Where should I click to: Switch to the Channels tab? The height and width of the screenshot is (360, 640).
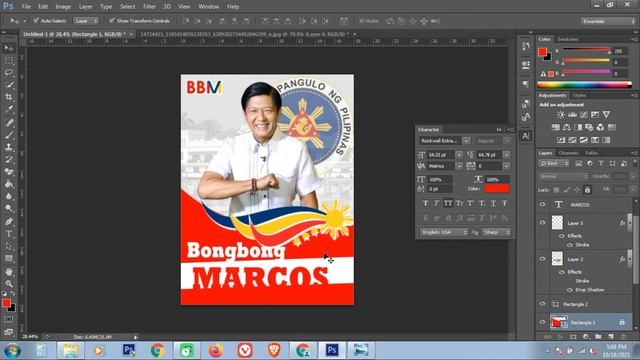pos(568,153)
